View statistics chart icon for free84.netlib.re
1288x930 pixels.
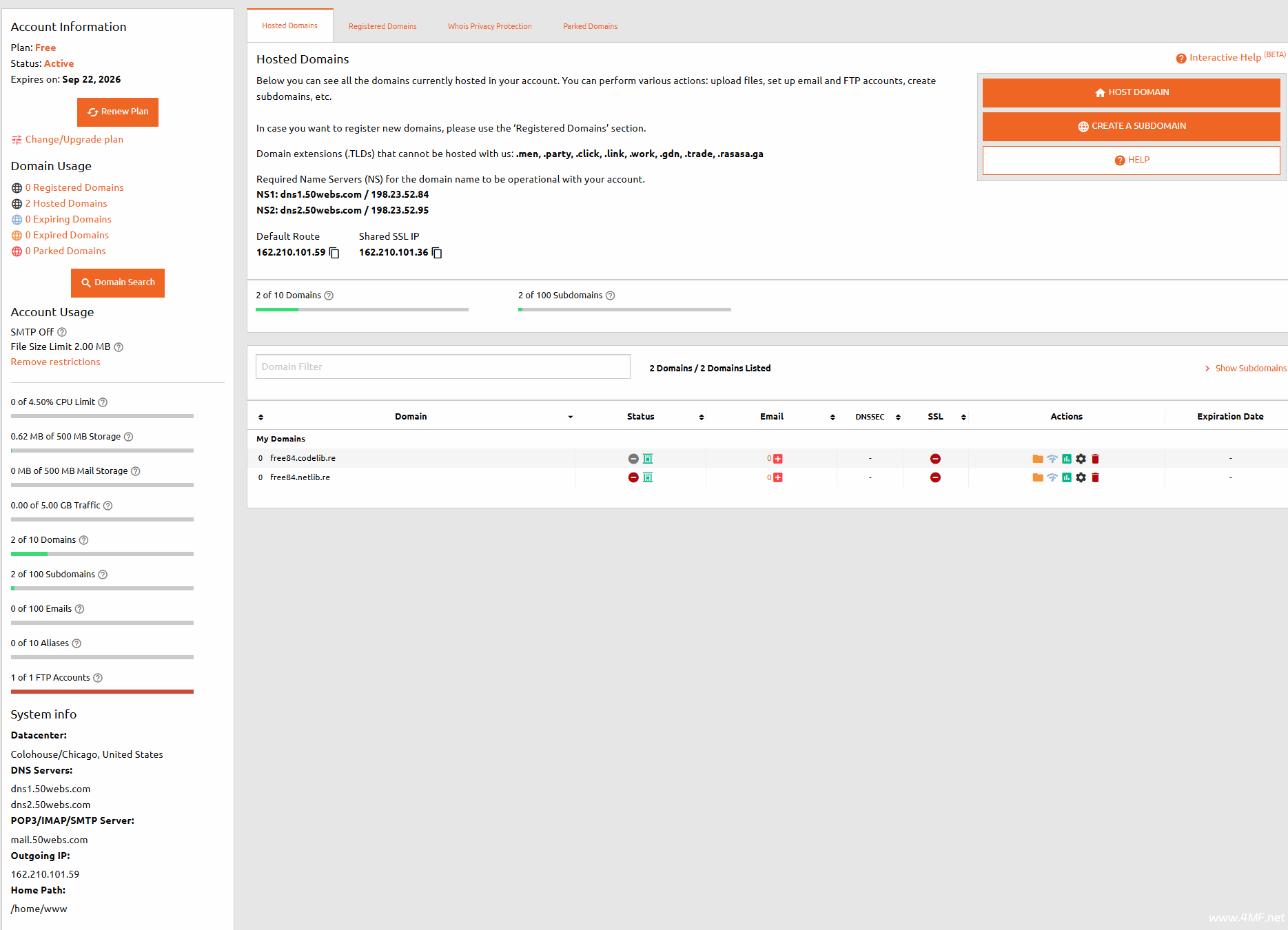coord(1066,477)
